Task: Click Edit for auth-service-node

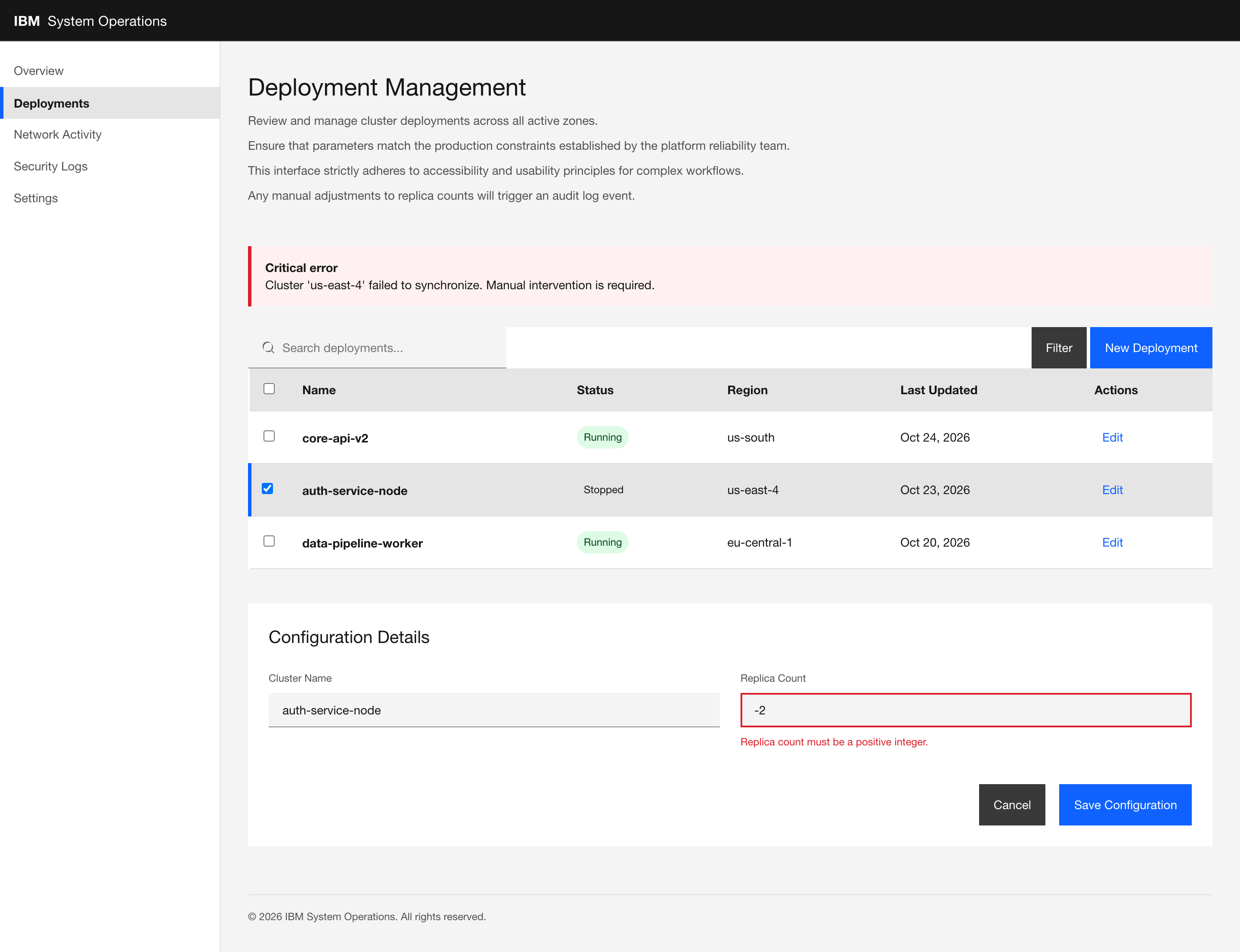Action: click(1112, 490)
